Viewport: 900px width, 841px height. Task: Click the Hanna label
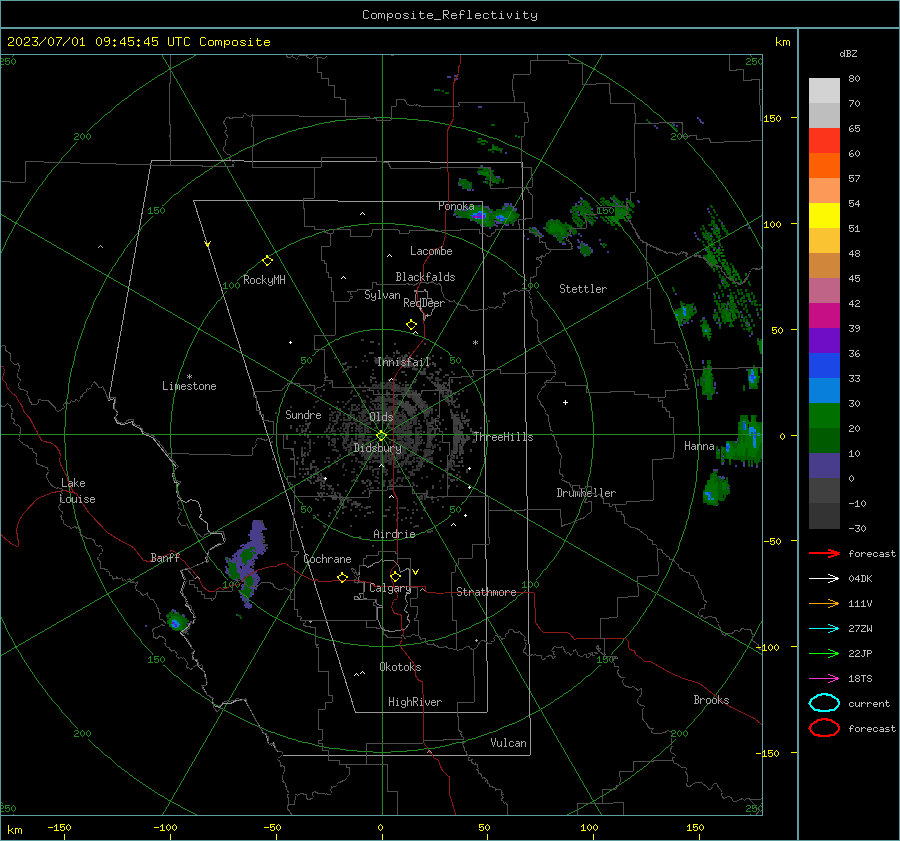(x=699, y=446)
